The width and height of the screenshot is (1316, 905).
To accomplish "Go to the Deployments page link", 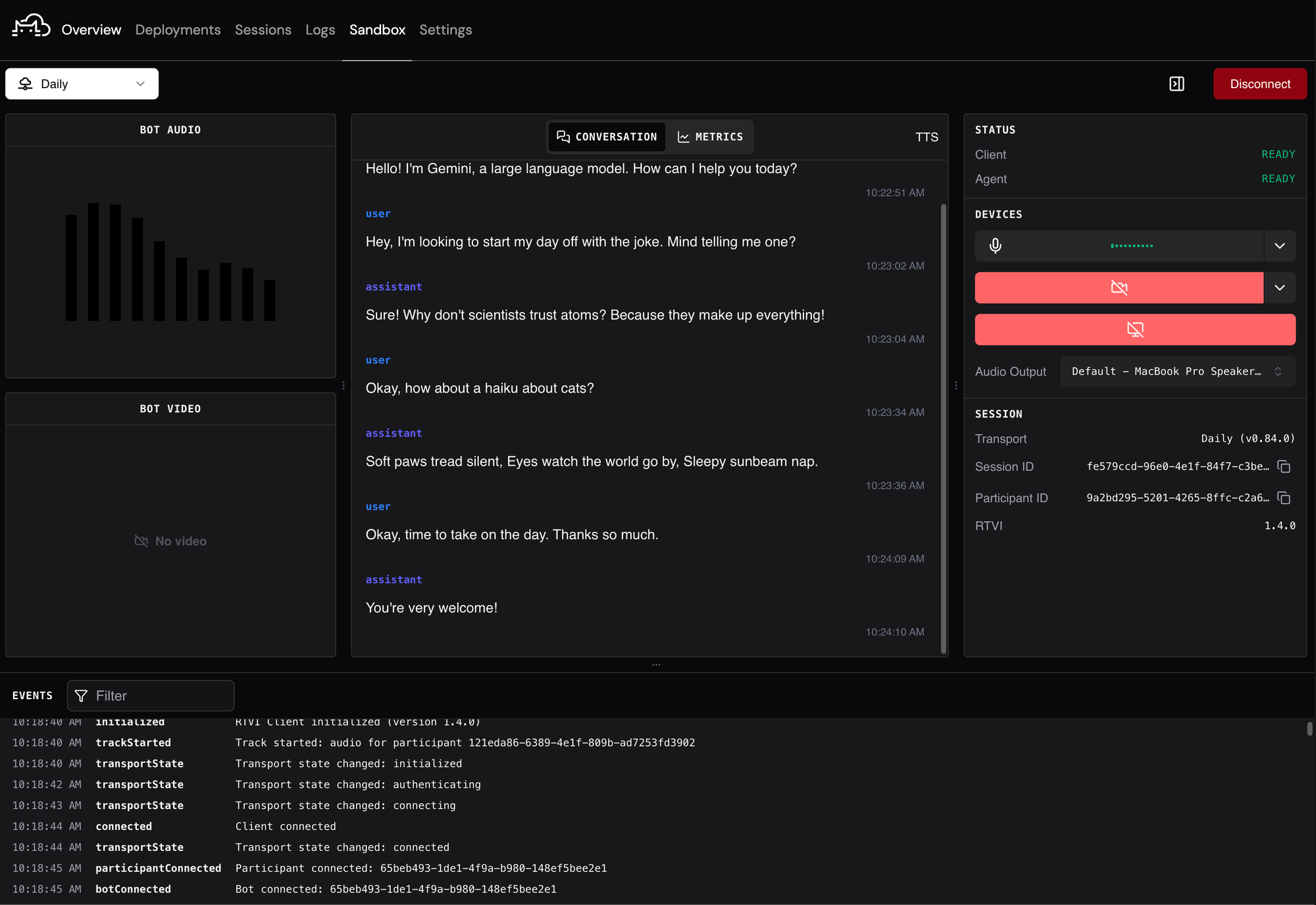I will [178, 30].
